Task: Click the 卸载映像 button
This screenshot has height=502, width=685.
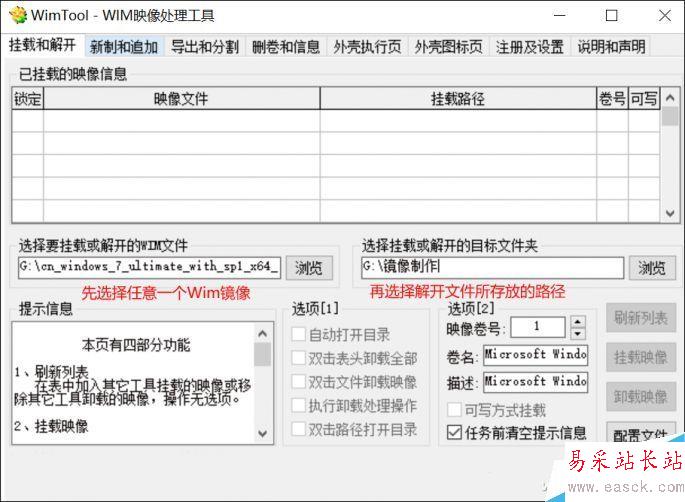Action: pyautogui.click(x=641, y=397)
